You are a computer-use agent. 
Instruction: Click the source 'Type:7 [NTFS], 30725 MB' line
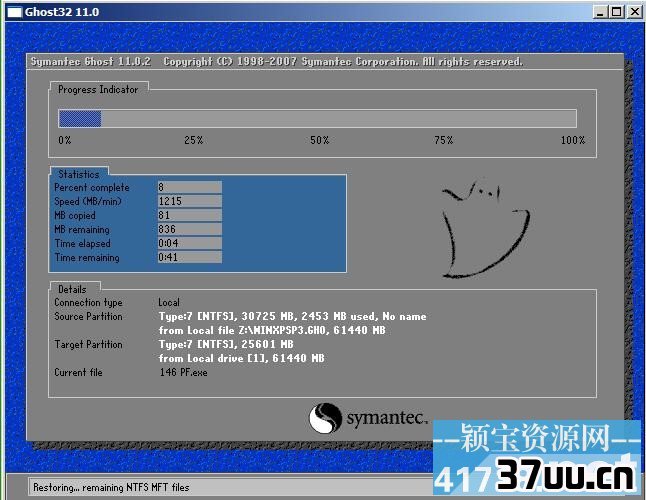click(x=293, y=316)
